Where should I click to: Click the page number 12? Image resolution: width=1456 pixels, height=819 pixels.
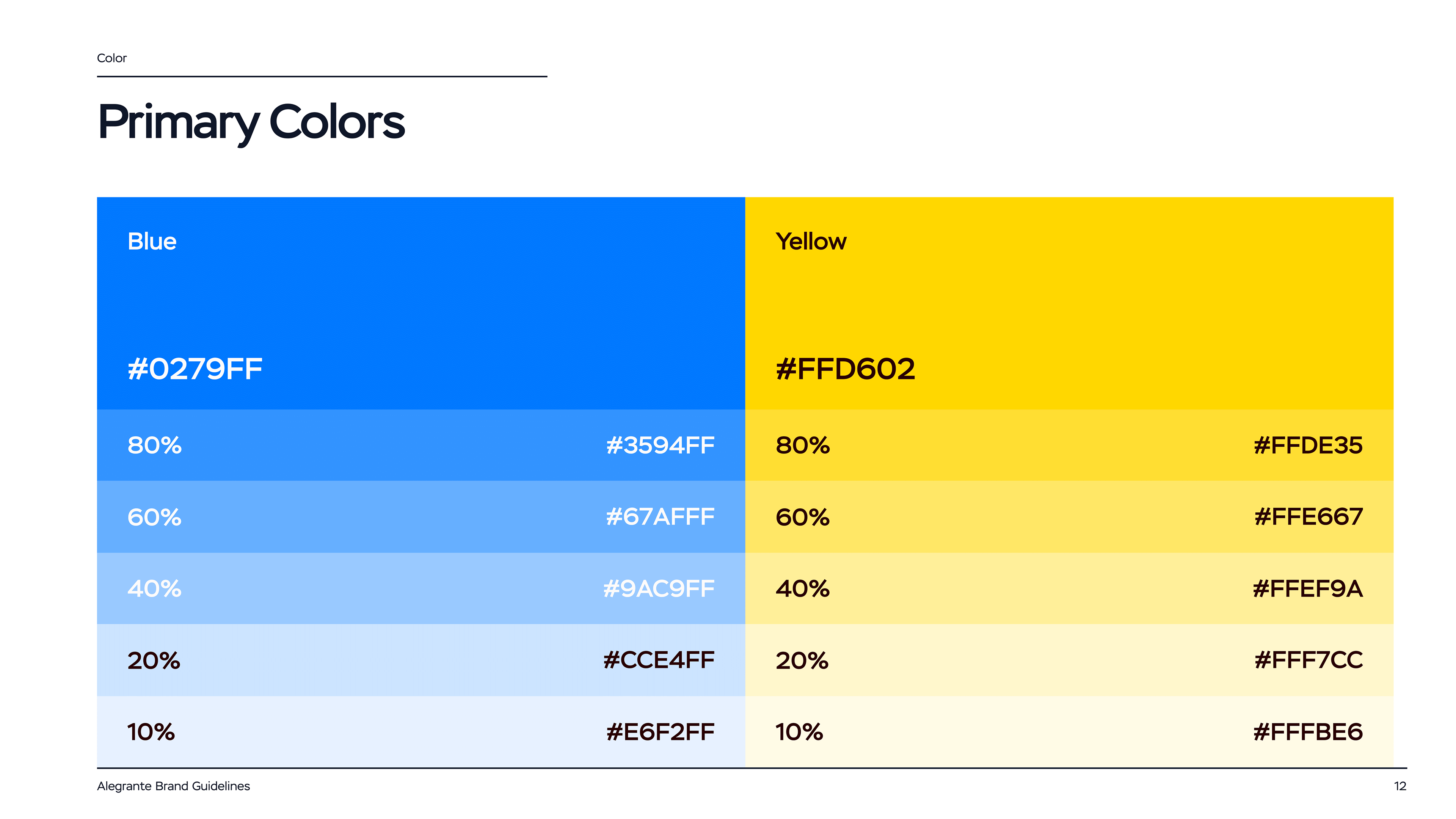(1400, 786)
